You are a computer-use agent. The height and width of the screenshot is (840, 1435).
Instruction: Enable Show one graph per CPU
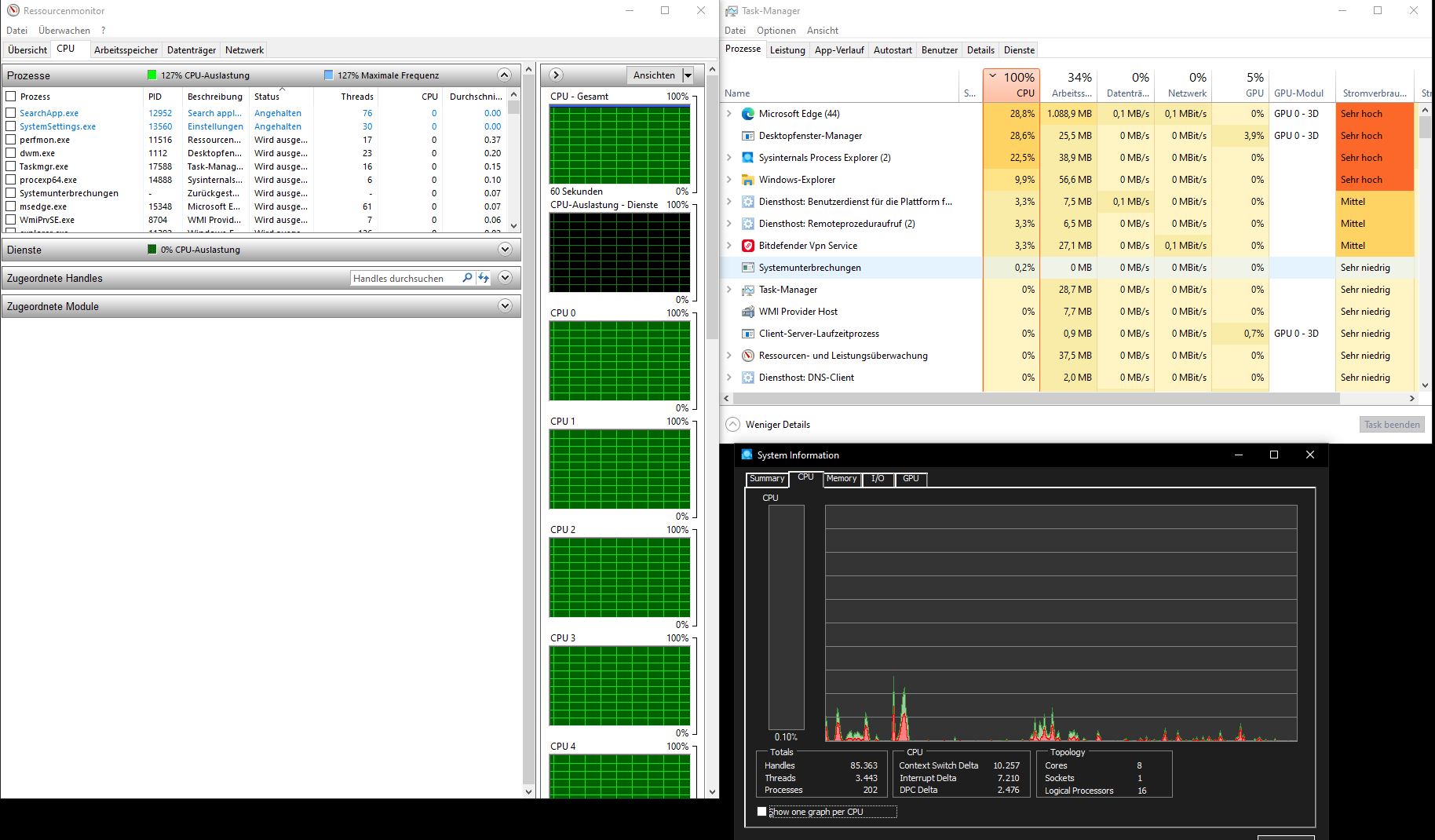761,812
